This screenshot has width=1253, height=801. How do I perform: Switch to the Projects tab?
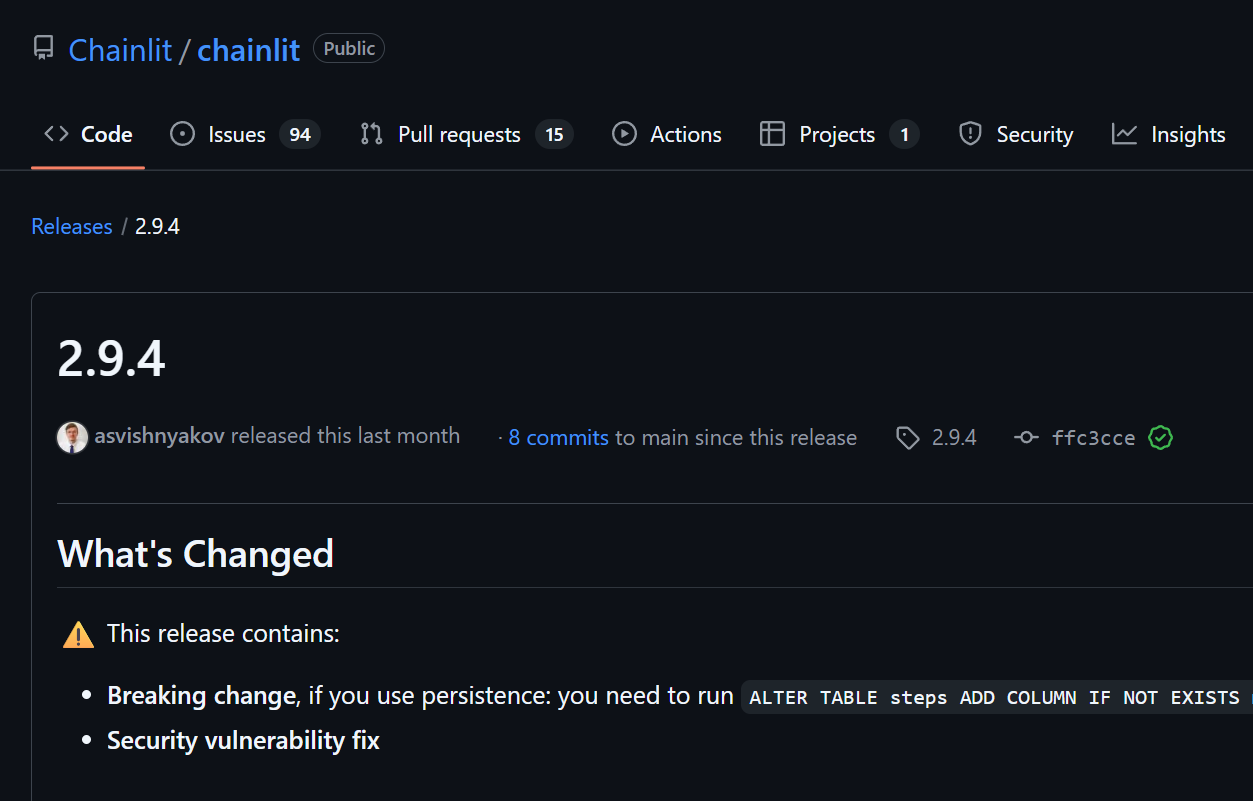[836, 134]
